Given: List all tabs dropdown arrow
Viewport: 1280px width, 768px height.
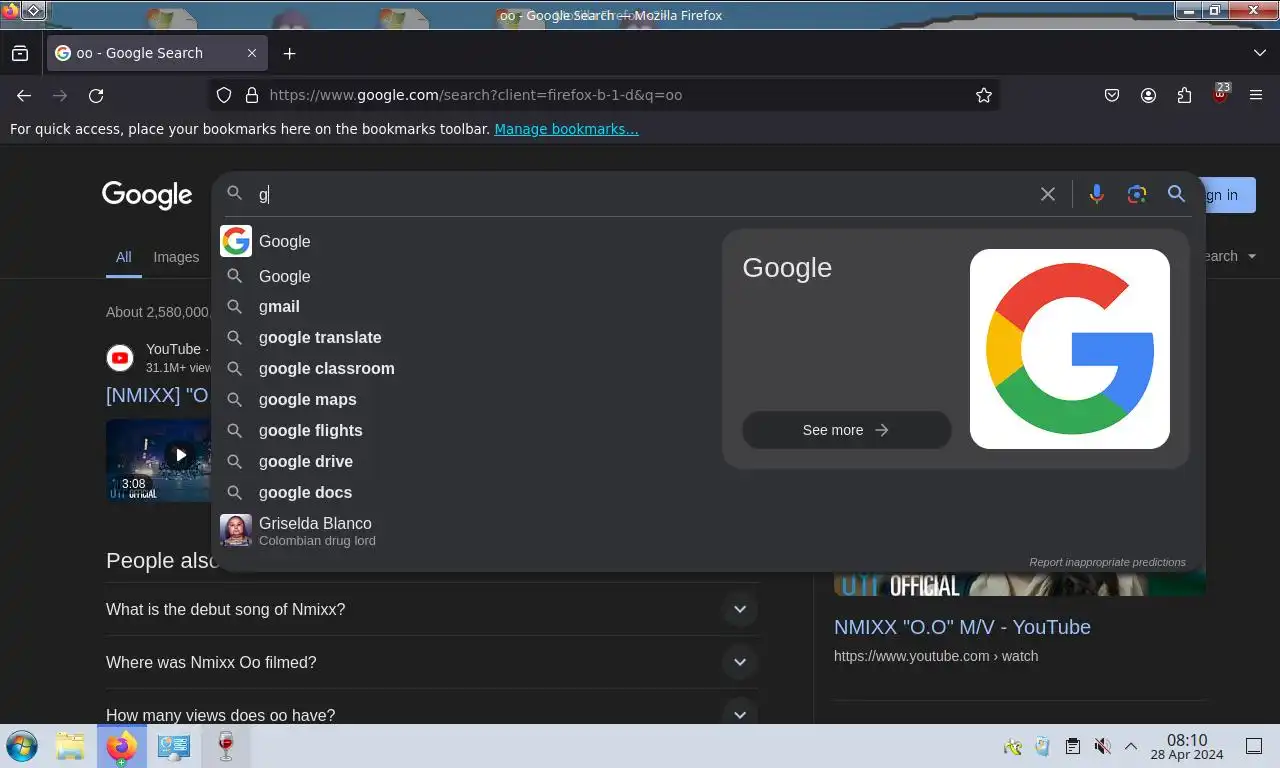Looking at the screenshot, I should [1259, 53].
